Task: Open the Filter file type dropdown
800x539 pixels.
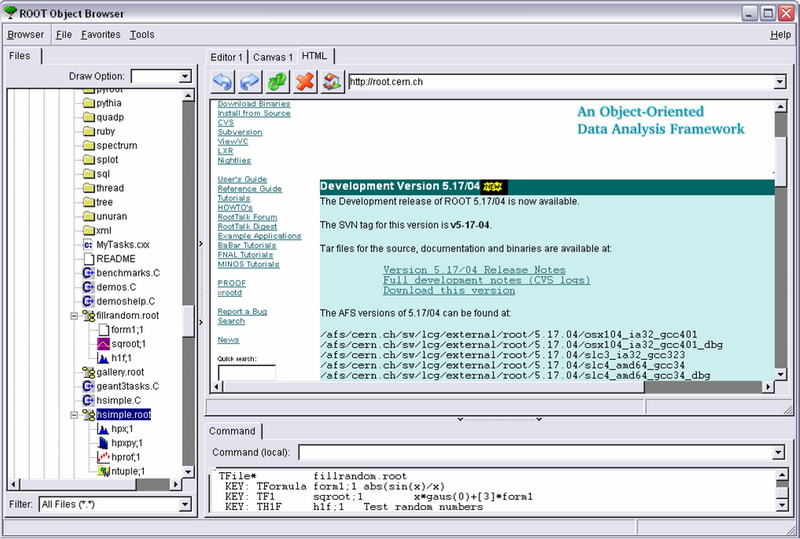Action: (x=184, y=505)
